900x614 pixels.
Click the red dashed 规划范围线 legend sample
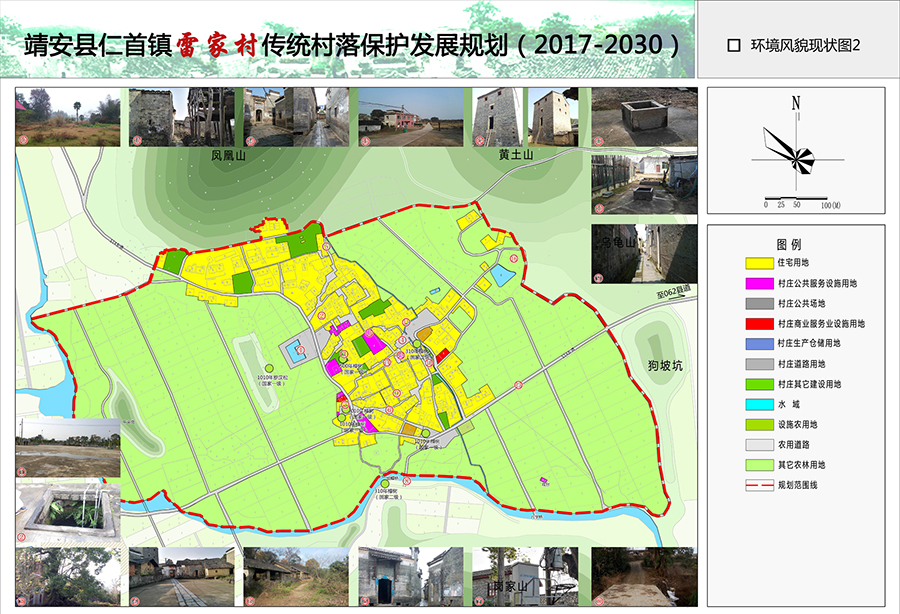759,485
